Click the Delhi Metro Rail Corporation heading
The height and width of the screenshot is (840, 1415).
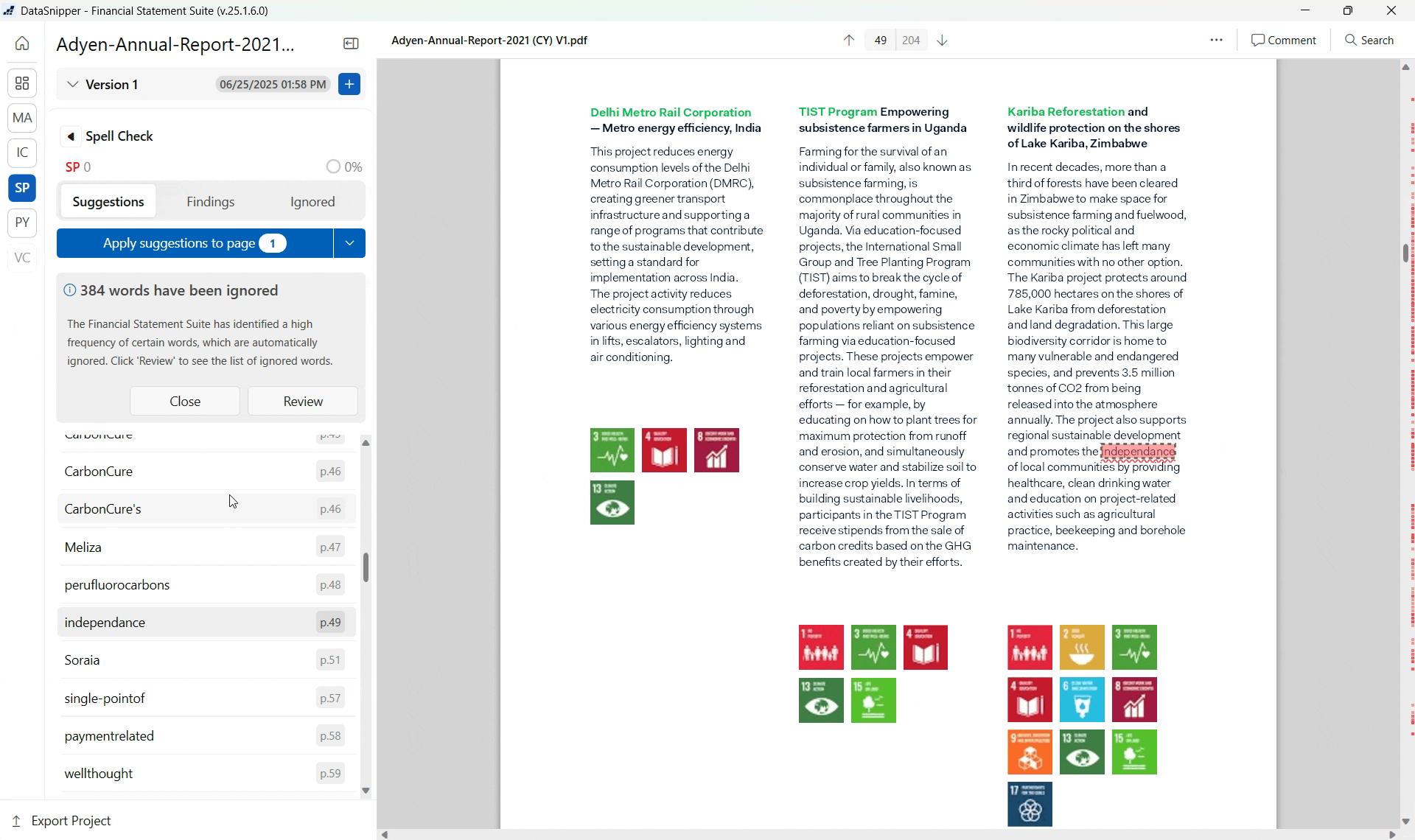tap(670, 112)
